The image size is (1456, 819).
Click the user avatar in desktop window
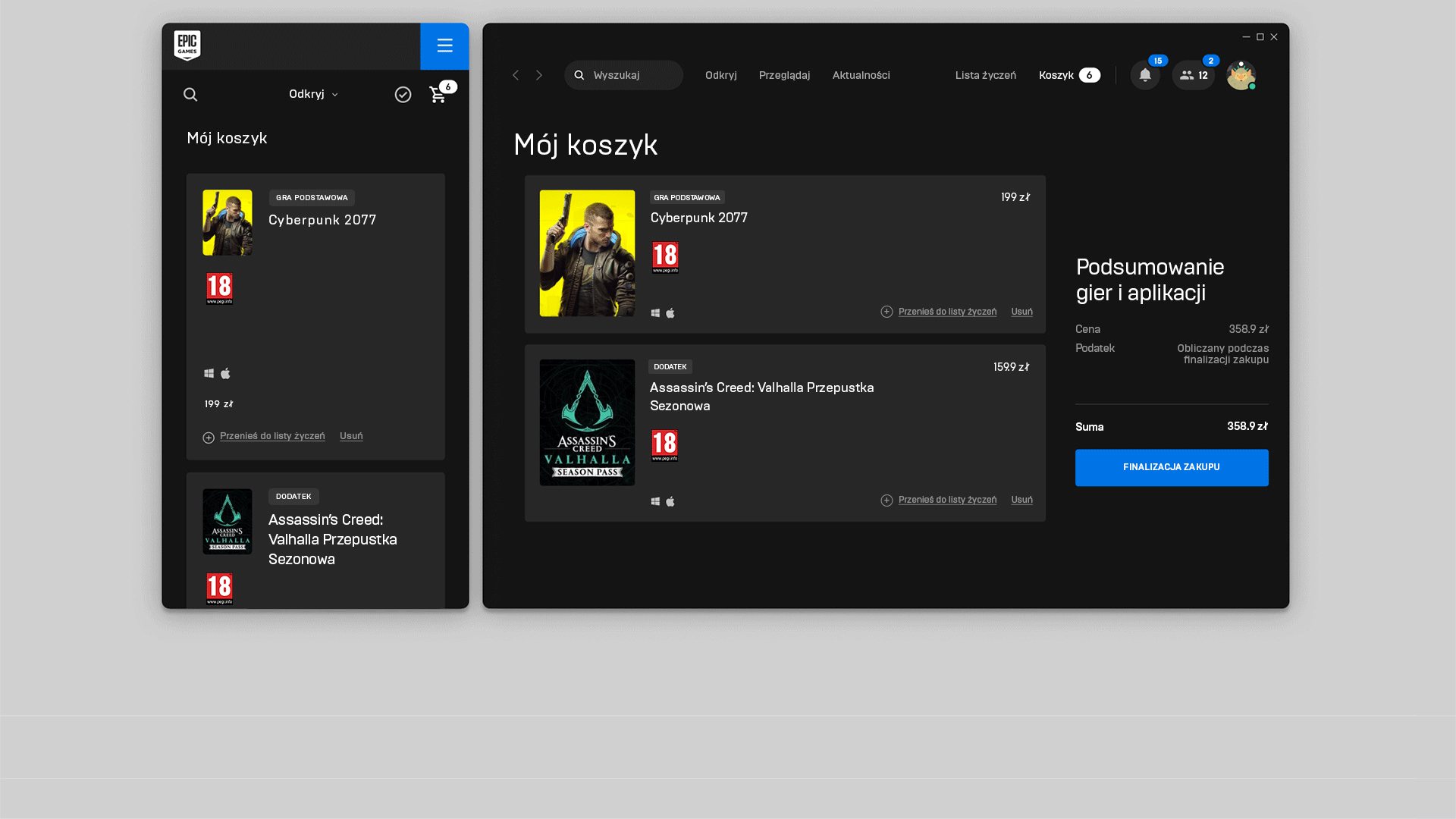pyautogui.click(x=1241, y=75)
